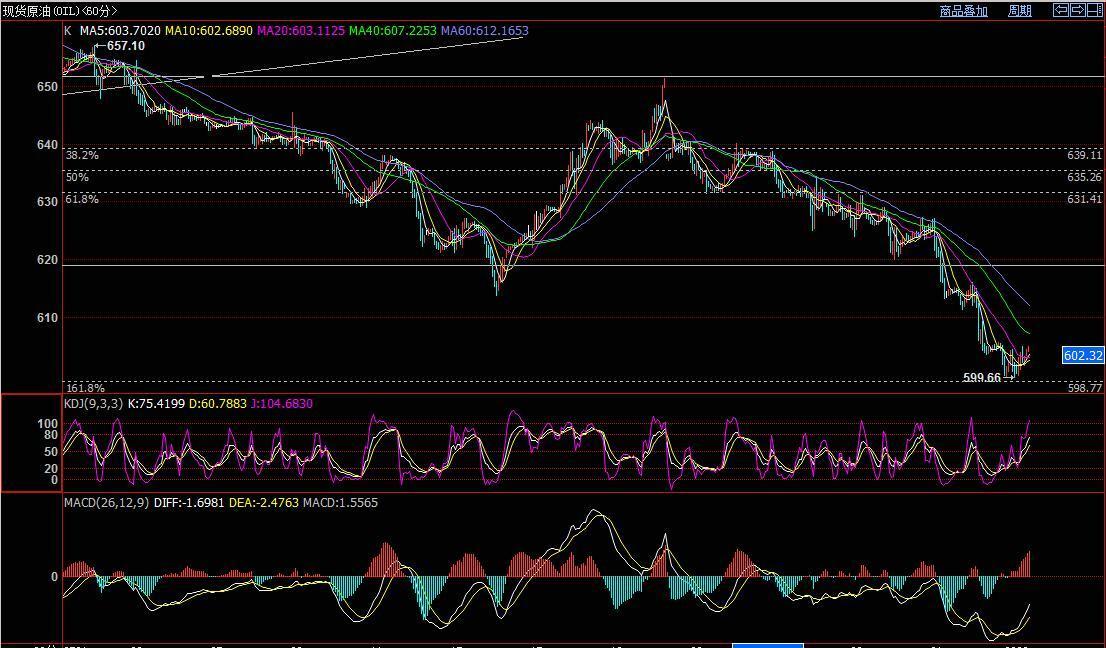This screenshot has height=648, width=1106.
Task: Click the 38.2% Fibonacci level label
Action: pyautogui.click(x=82, y=156)
